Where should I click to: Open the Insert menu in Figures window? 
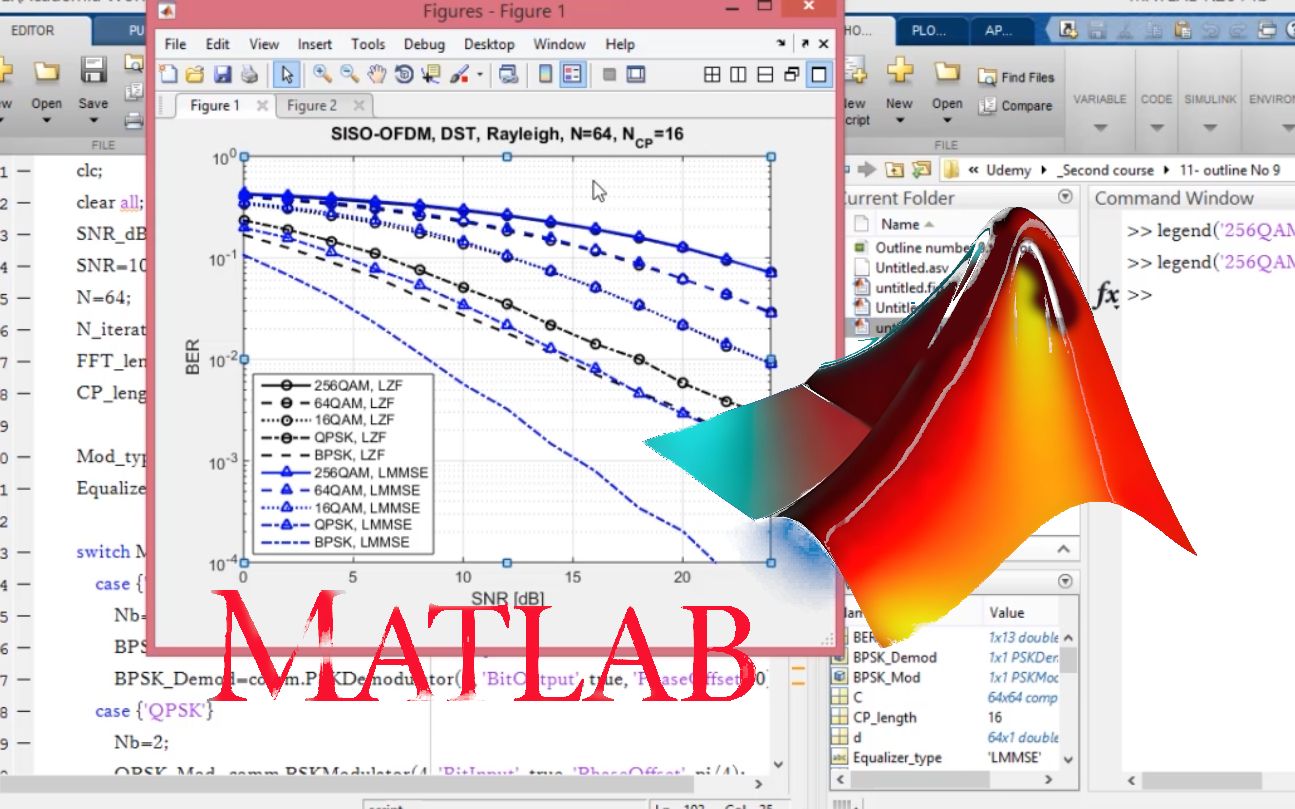315,44
